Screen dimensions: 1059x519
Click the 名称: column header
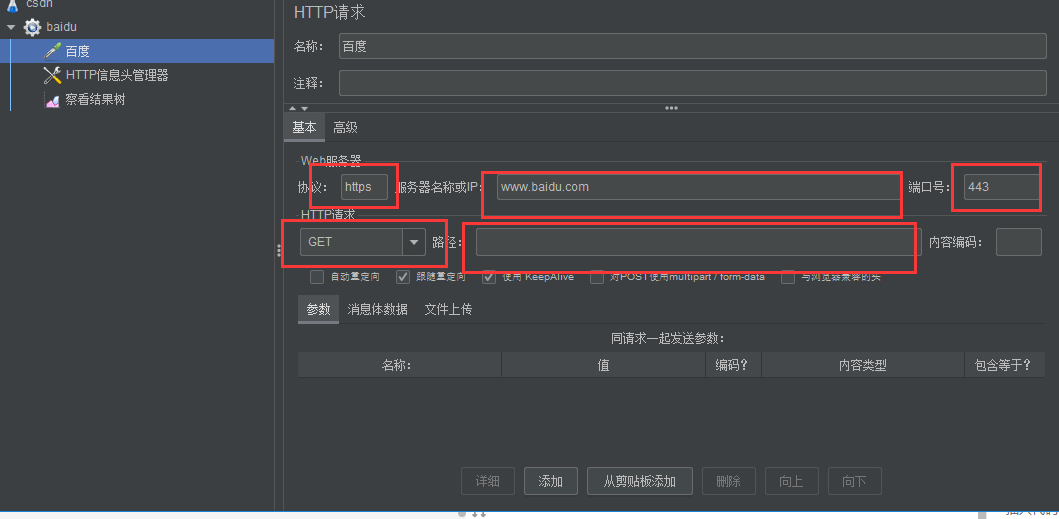click(399, 365)
